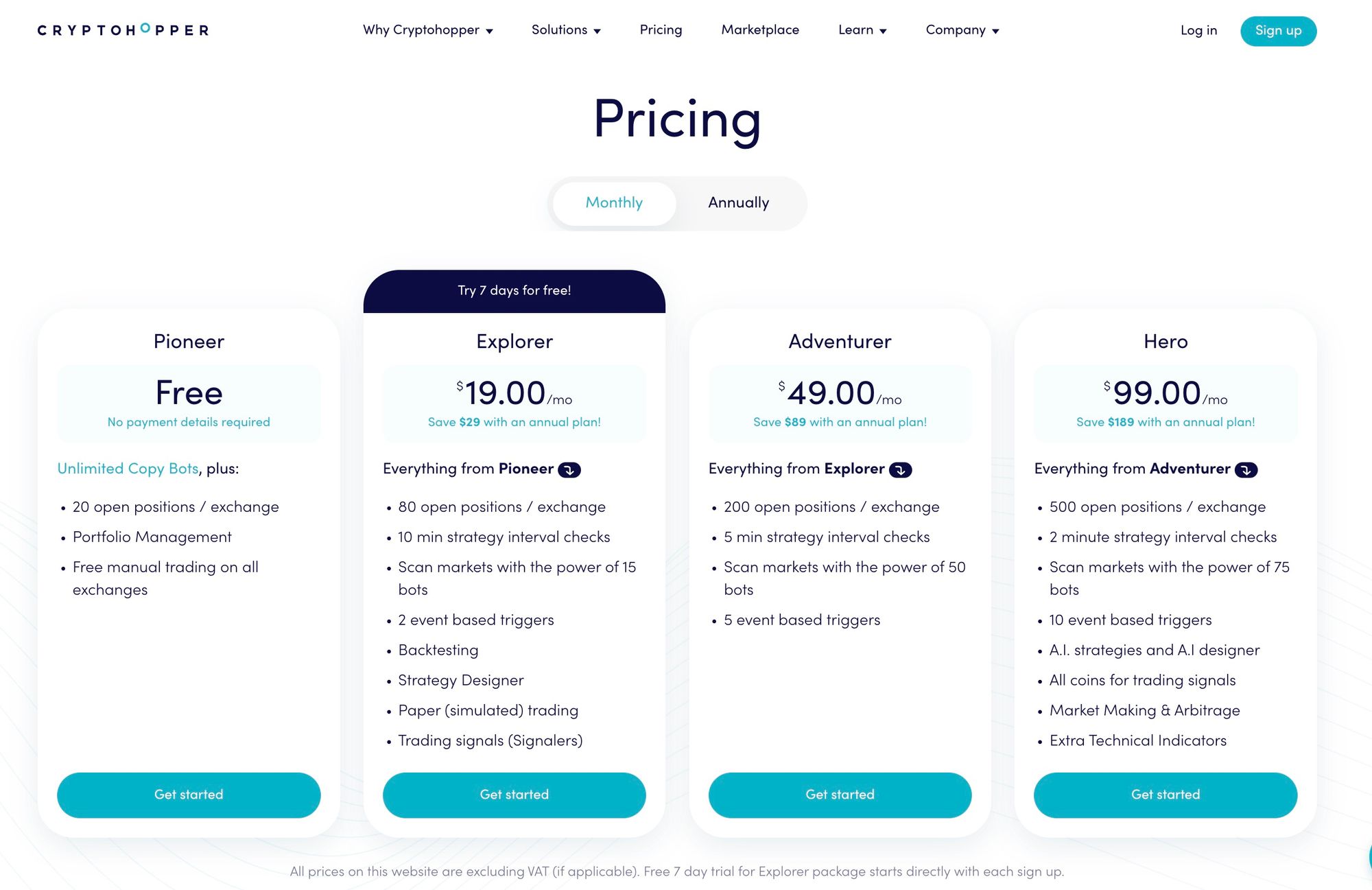Image resolution: width=1372 pixels, height=890 pixels.
Task: Click Get started for Explorer plan
Action: click(x=514, y=795)
